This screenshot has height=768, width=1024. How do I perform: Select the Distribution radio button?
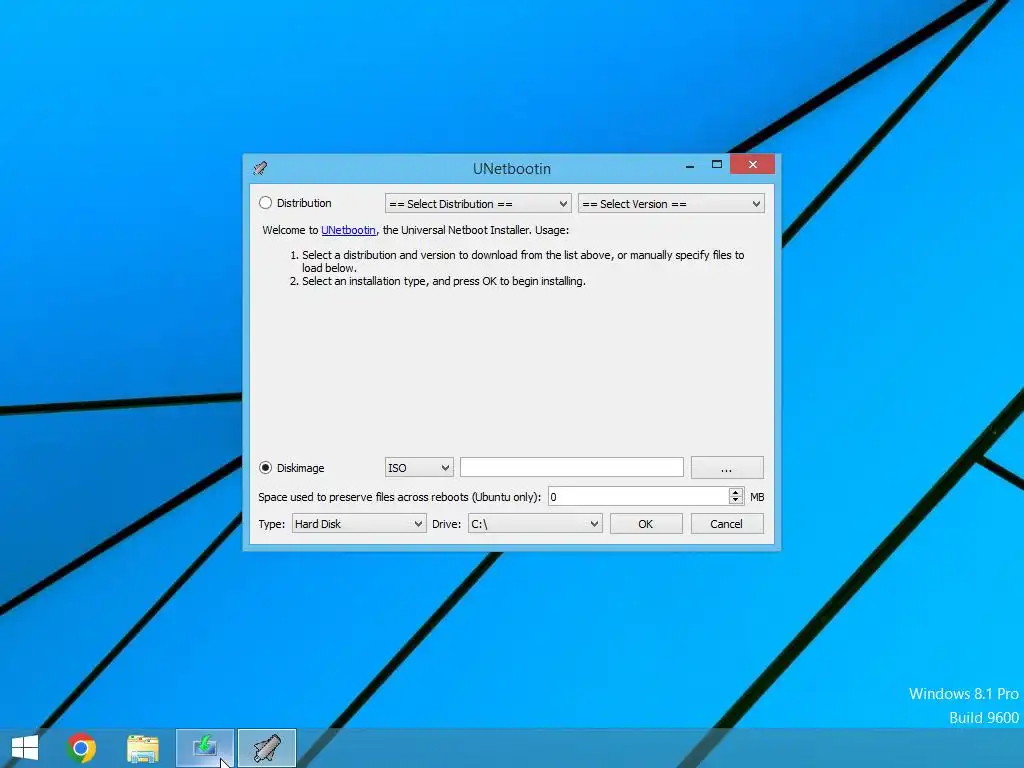tap(265, 203)
